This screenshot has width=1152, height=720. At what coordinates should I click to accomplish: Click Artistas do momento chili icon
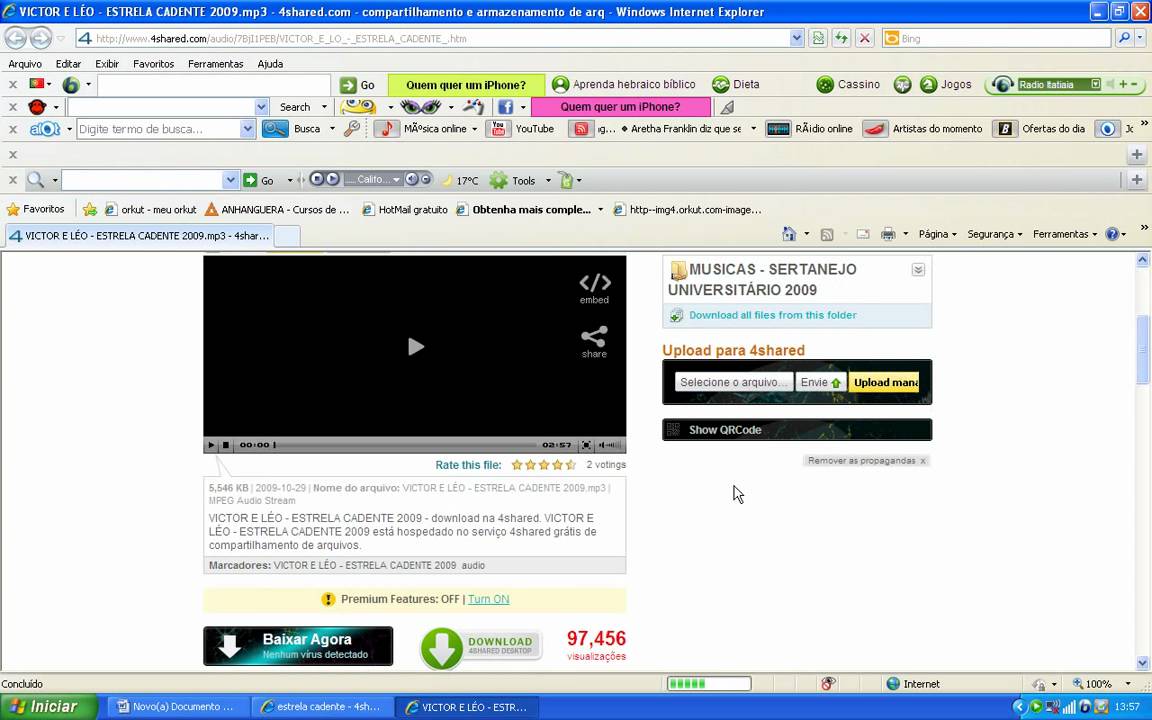tap(874, 129)
